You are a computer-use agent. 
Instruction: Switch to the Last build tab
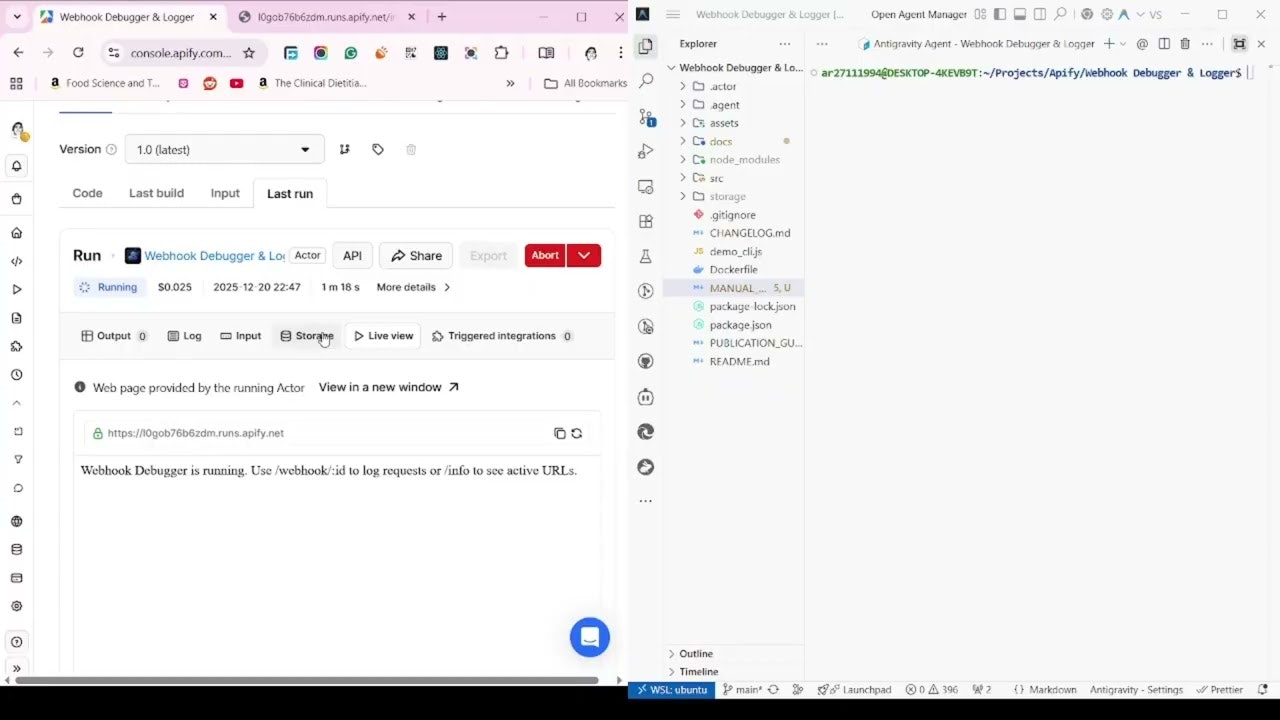[x=155, y=193]
